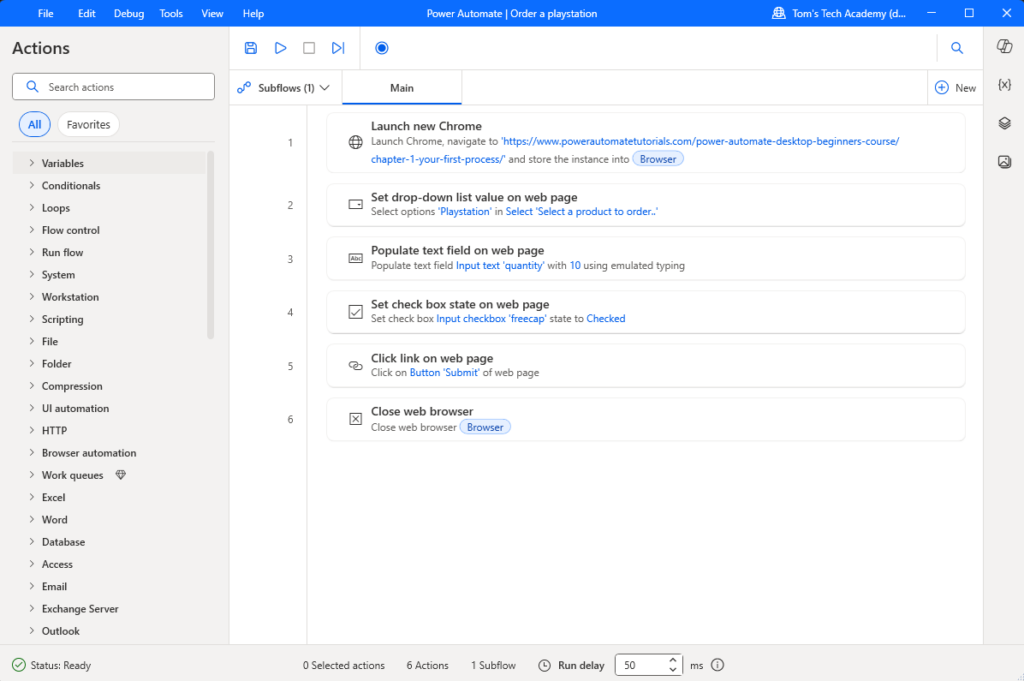Stop the flow with the square icon
Image resolution: width=1024 pixels, height=681 pixels.
tap(309, 48)
